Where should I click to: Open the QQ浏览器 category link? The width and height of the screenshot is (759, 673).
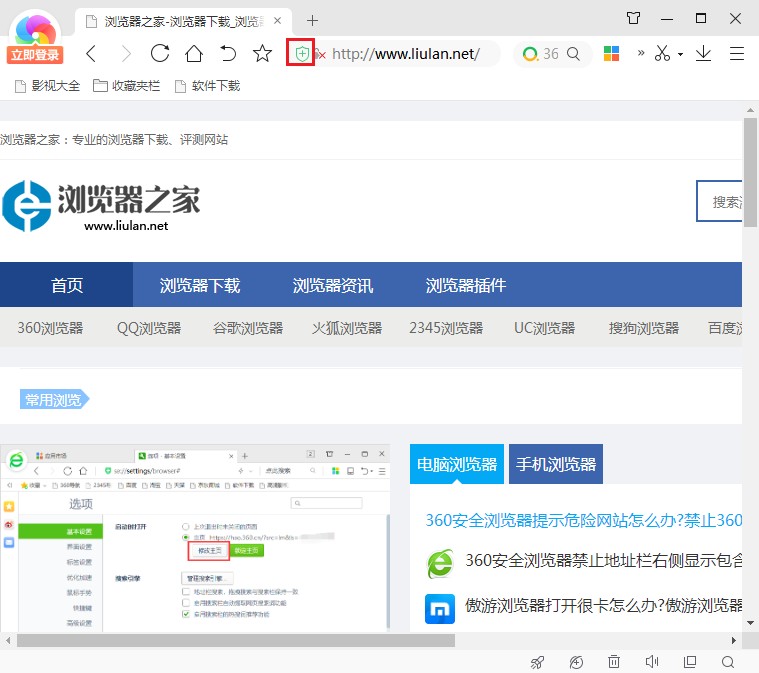click(149, 328)
